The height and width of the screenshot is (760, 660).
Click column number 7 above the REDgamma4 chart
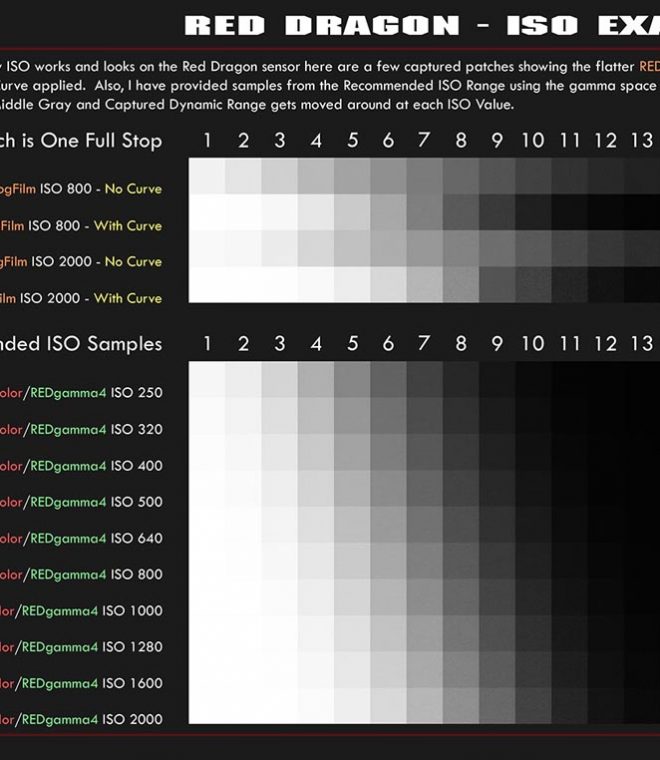tap(424, 344)
